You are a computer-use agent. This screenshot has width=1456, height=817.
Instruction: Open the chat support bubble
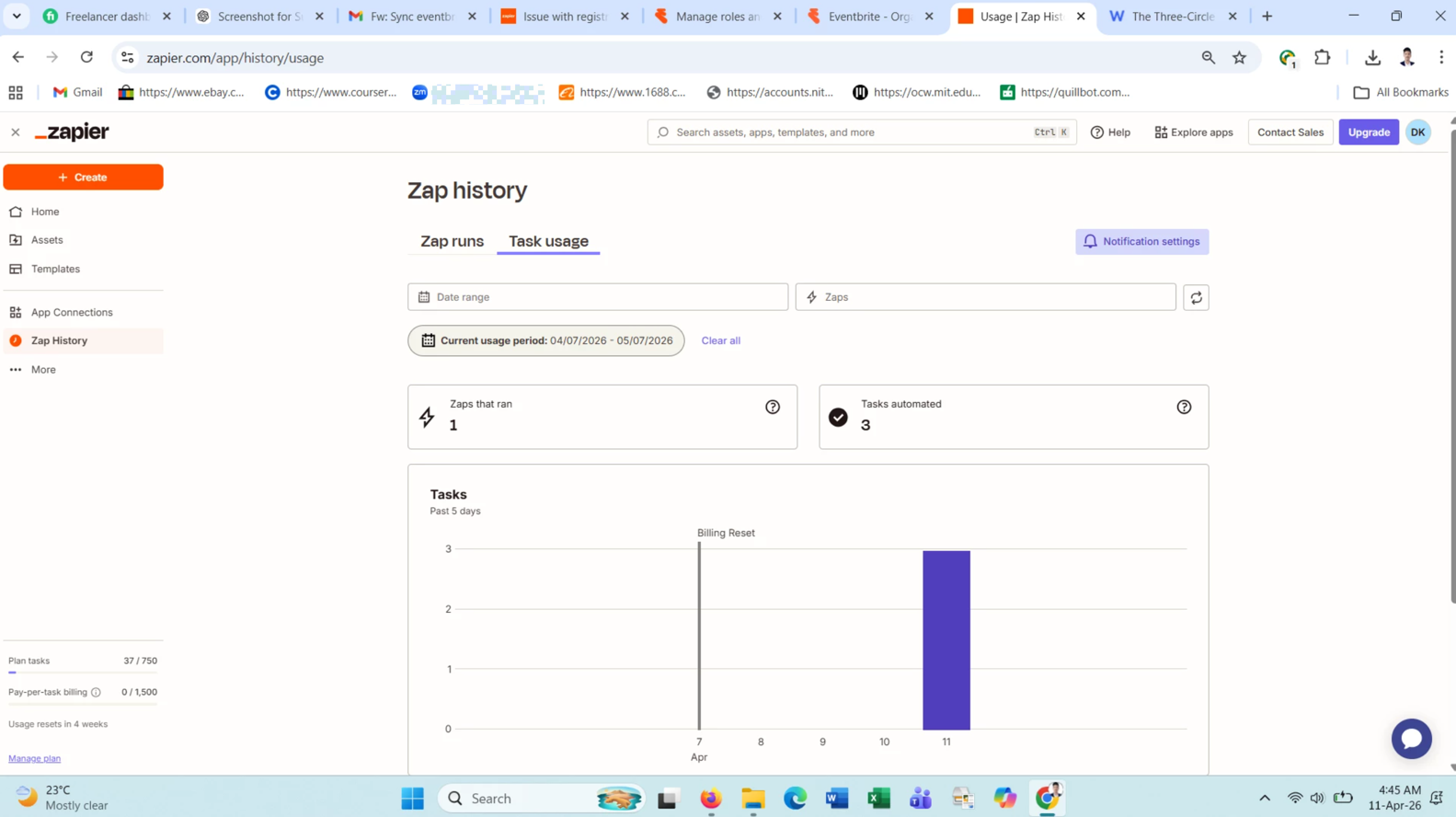point(1411,738)
